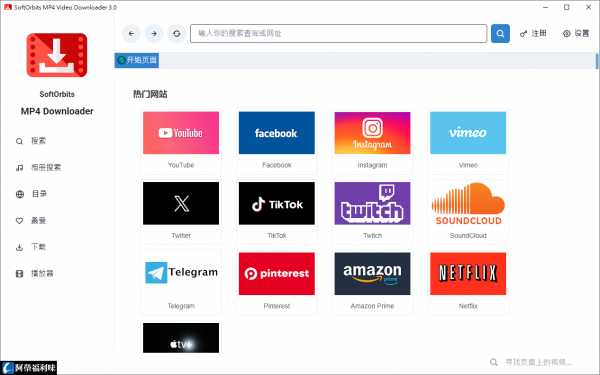600x375 pixels.
Task: Open 下载 downloads in the sidebar
Action: click(x=31, y=247)
